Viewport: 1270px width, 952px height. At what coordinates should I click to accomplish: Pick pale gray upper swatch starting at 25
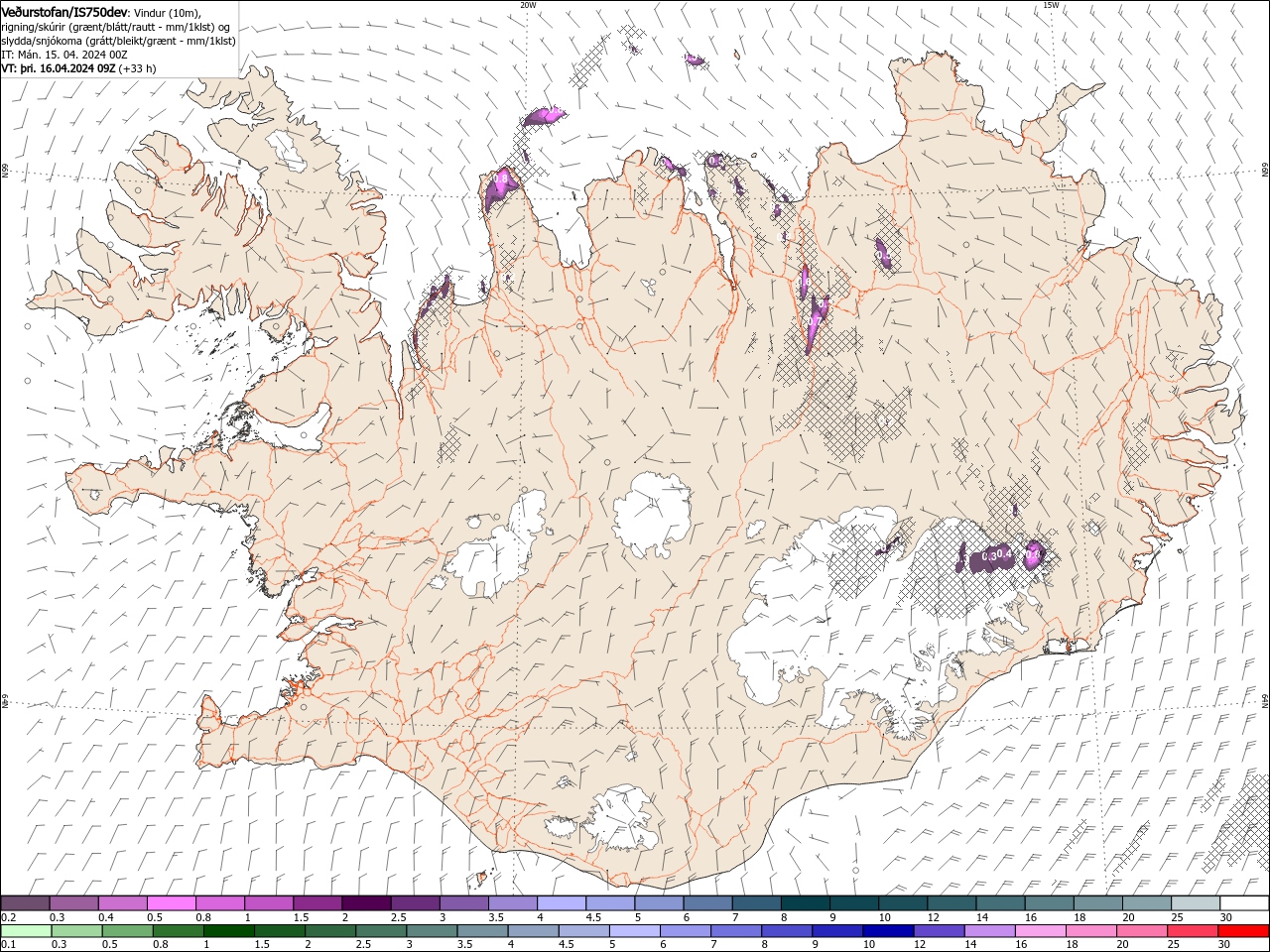[x=1196, y=903]
